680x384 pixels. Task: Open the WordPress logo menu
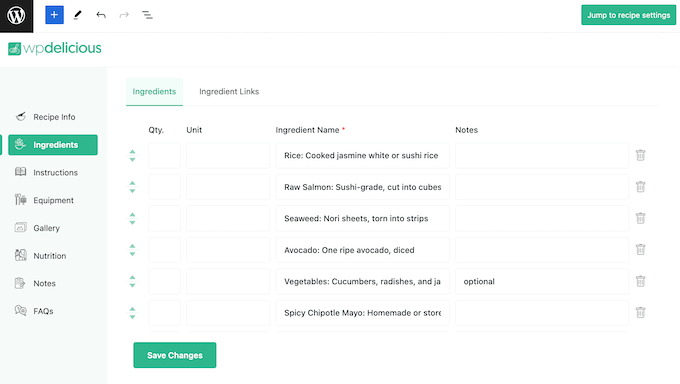16,16
